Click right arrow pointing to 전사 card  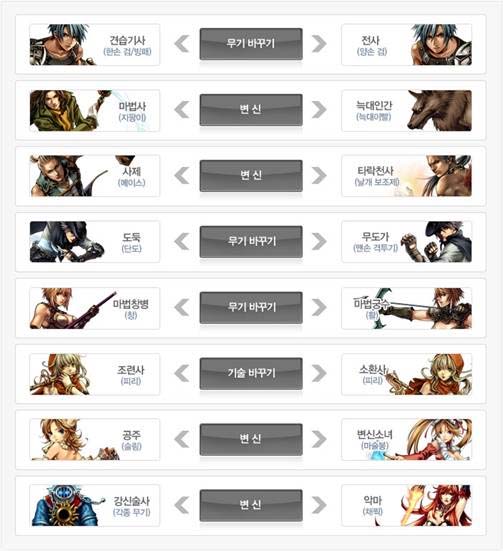pos(319,44)
